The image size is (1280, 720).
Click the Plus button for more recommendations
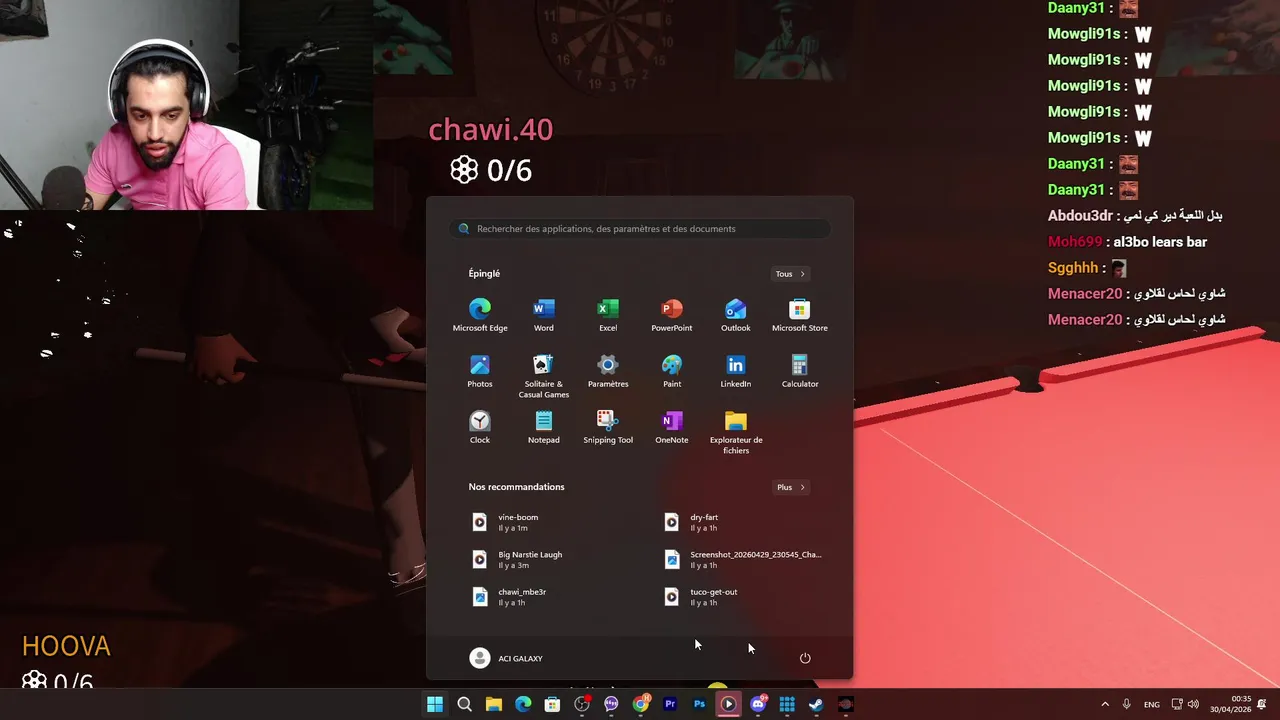pyautogui.click(x=790, y=487)
